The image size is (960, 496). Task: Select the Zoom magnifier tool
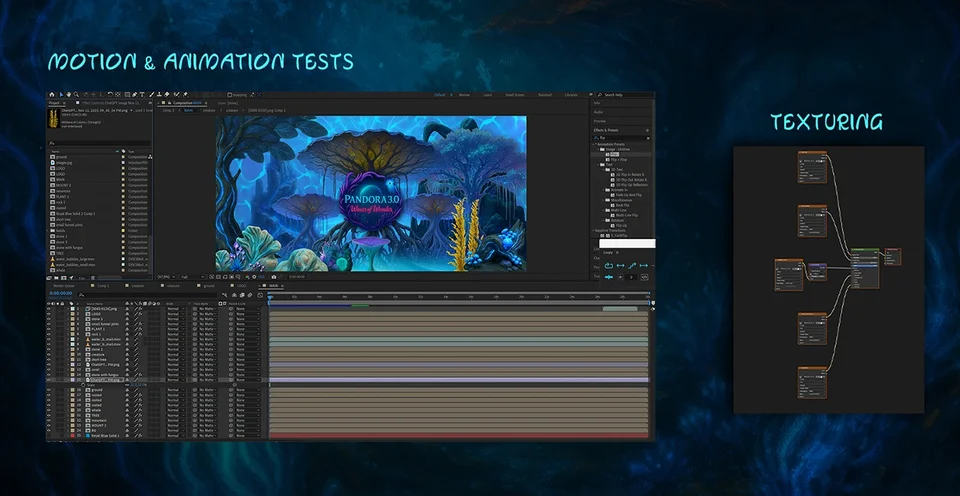tap(77, 95)
